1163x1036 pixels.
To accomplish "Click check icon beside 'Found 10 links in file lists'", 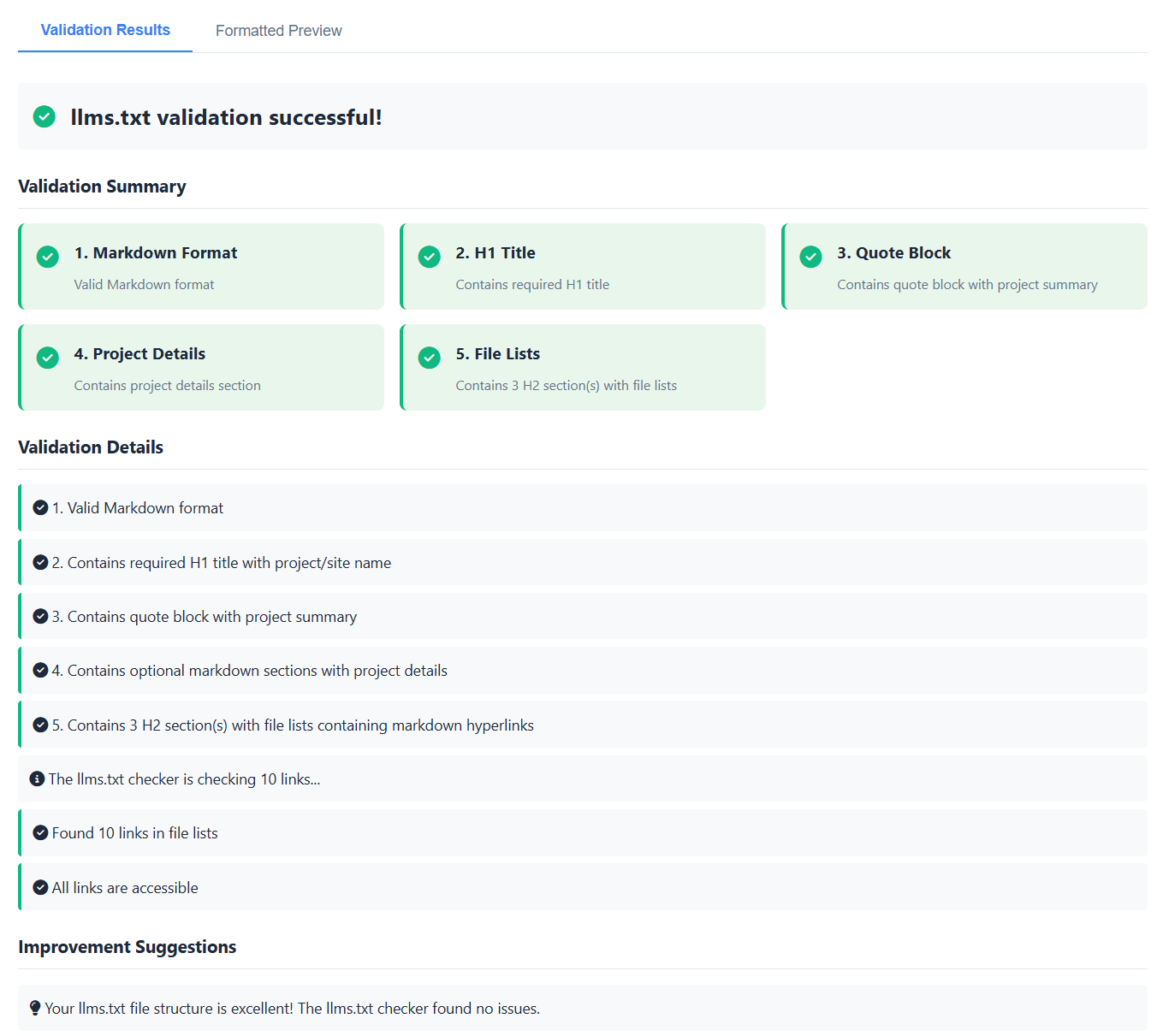I will pos(40,832).
